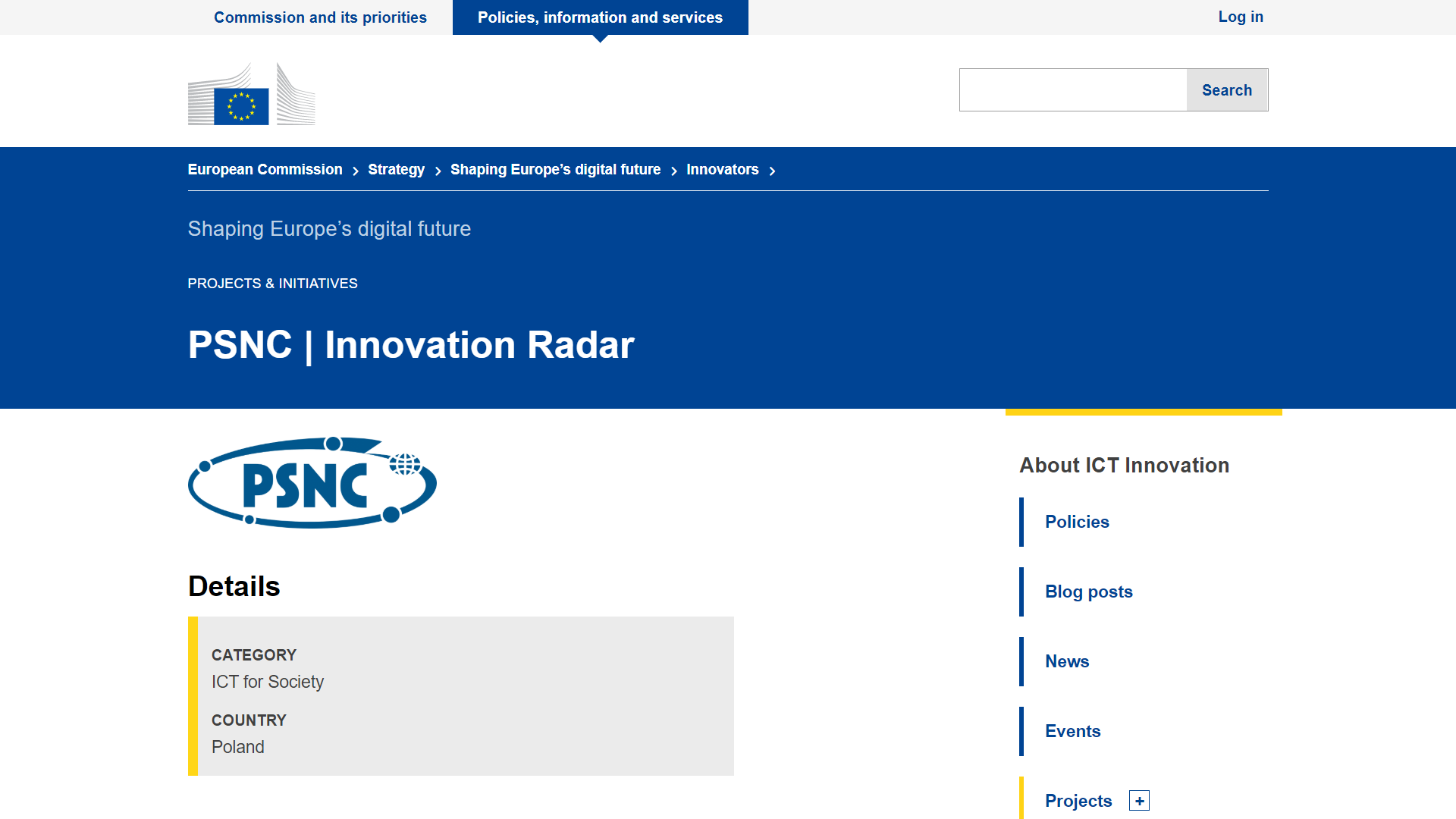The width and height of the screenshot is (1456, 819).
Task: Click the PSNC | Innovation Radar heading
Action: (x=410, y=345)
